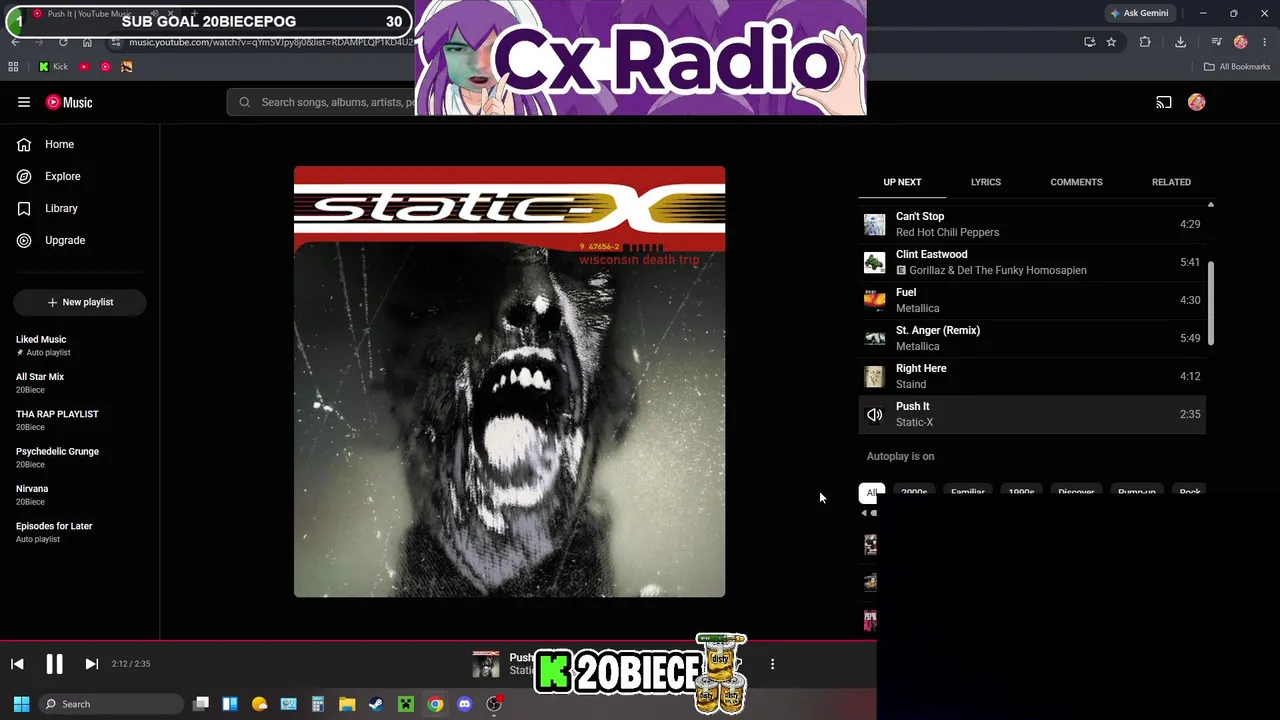Open the Chrome extensions puzzle icon
Viewport: 1280px width, 720px height.
pyautogui.click(x=1145, y=42)
